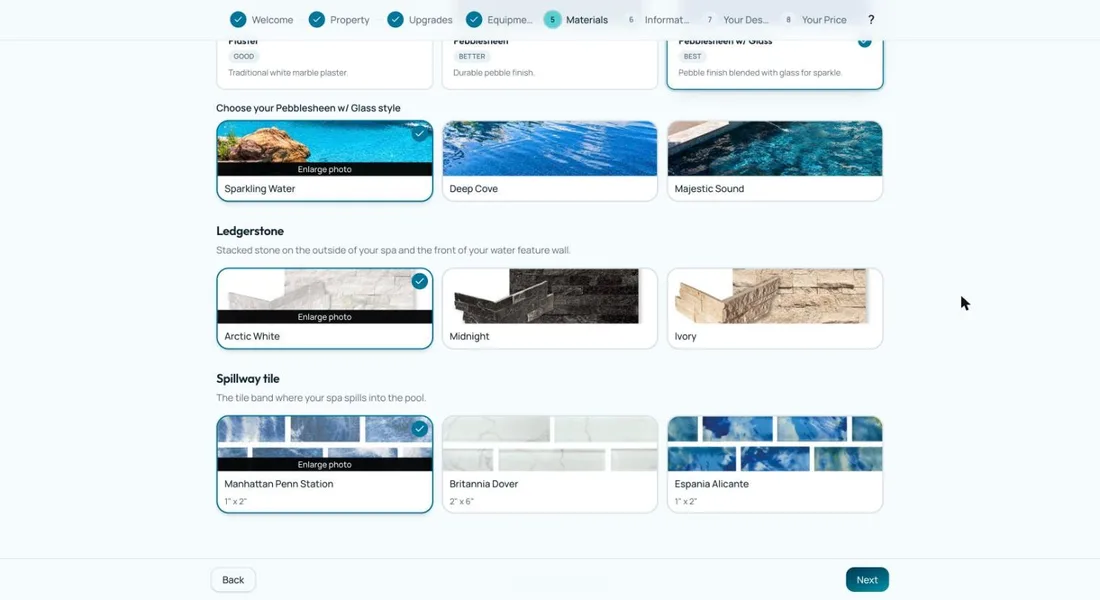Click the Equipment step checkmark icon
The width and height of the screenshot is (1100, 600).
coord(474,20)
